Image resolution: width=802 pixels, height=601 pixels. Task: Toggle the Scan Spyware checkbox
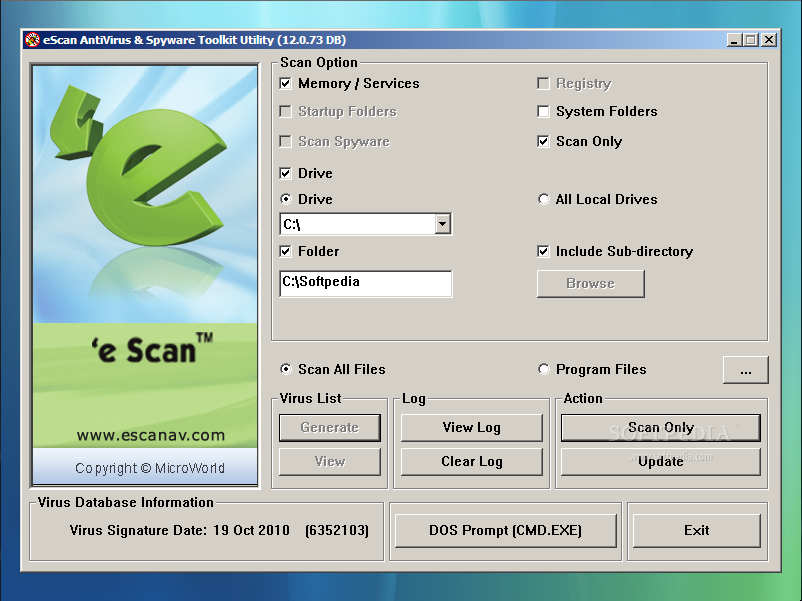click(x=285, y=141)
